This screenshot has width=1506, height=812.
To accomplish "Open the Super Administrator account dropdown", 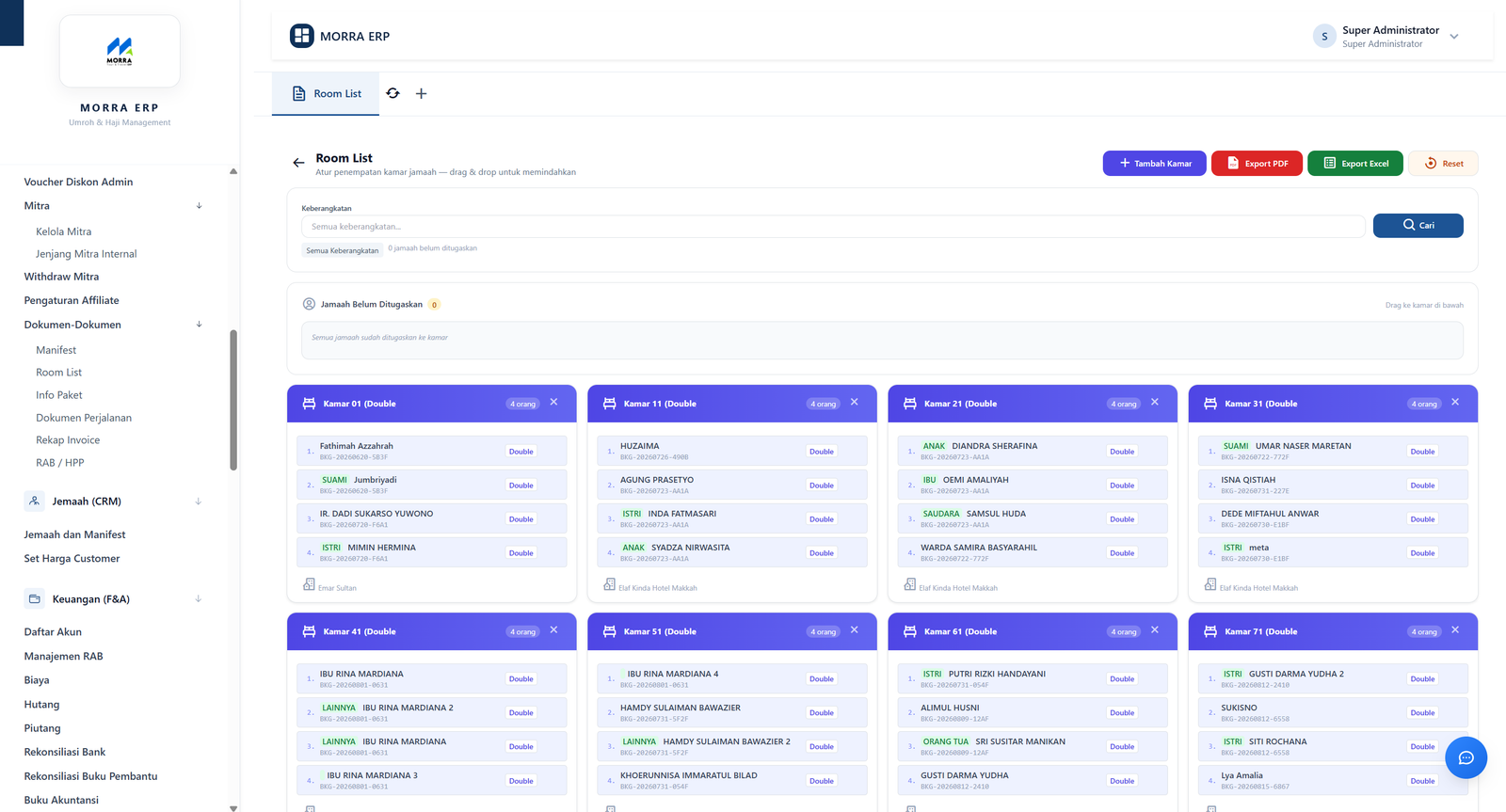I will point(1454,37).
